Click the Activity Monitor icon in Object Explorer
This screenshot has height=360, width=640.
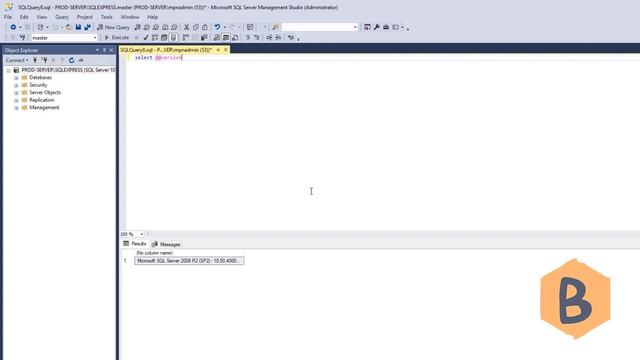pos(81,60)
